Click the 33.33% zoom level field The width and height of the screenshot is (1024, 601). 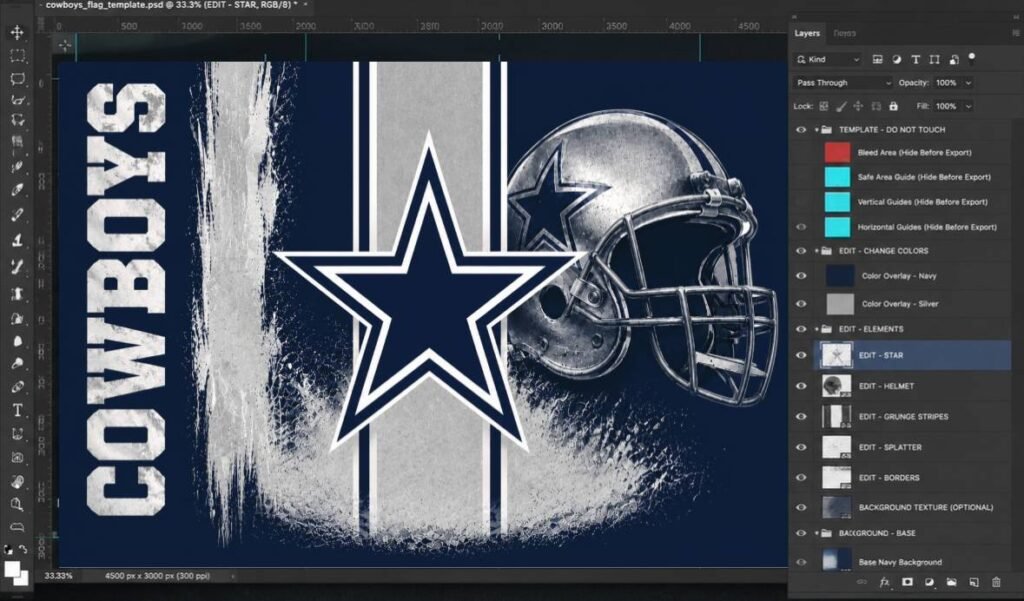[x=58, y=576]
